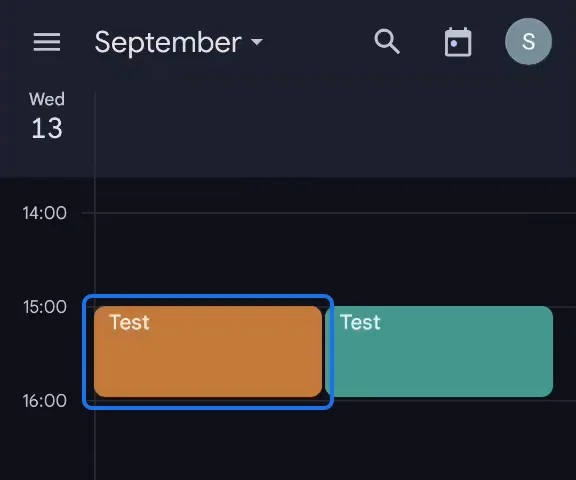This screenshot has height=480, width=576.
Task: Open the S account avatar
Action: click(528, 41)
